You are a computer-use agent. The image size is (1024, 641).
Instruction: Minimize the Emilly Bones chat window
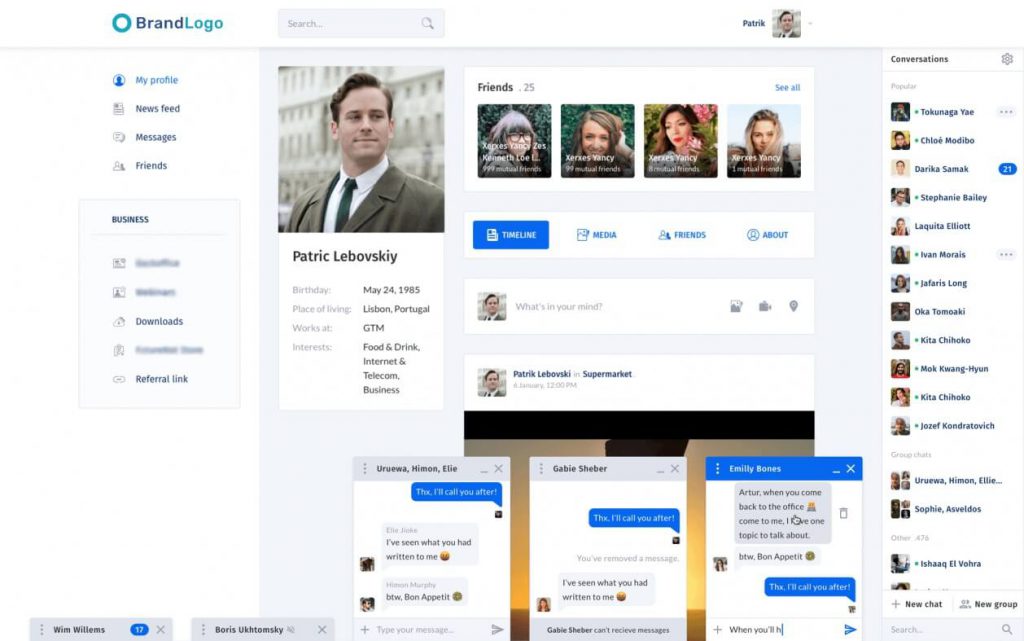click(x=836, y=469)
